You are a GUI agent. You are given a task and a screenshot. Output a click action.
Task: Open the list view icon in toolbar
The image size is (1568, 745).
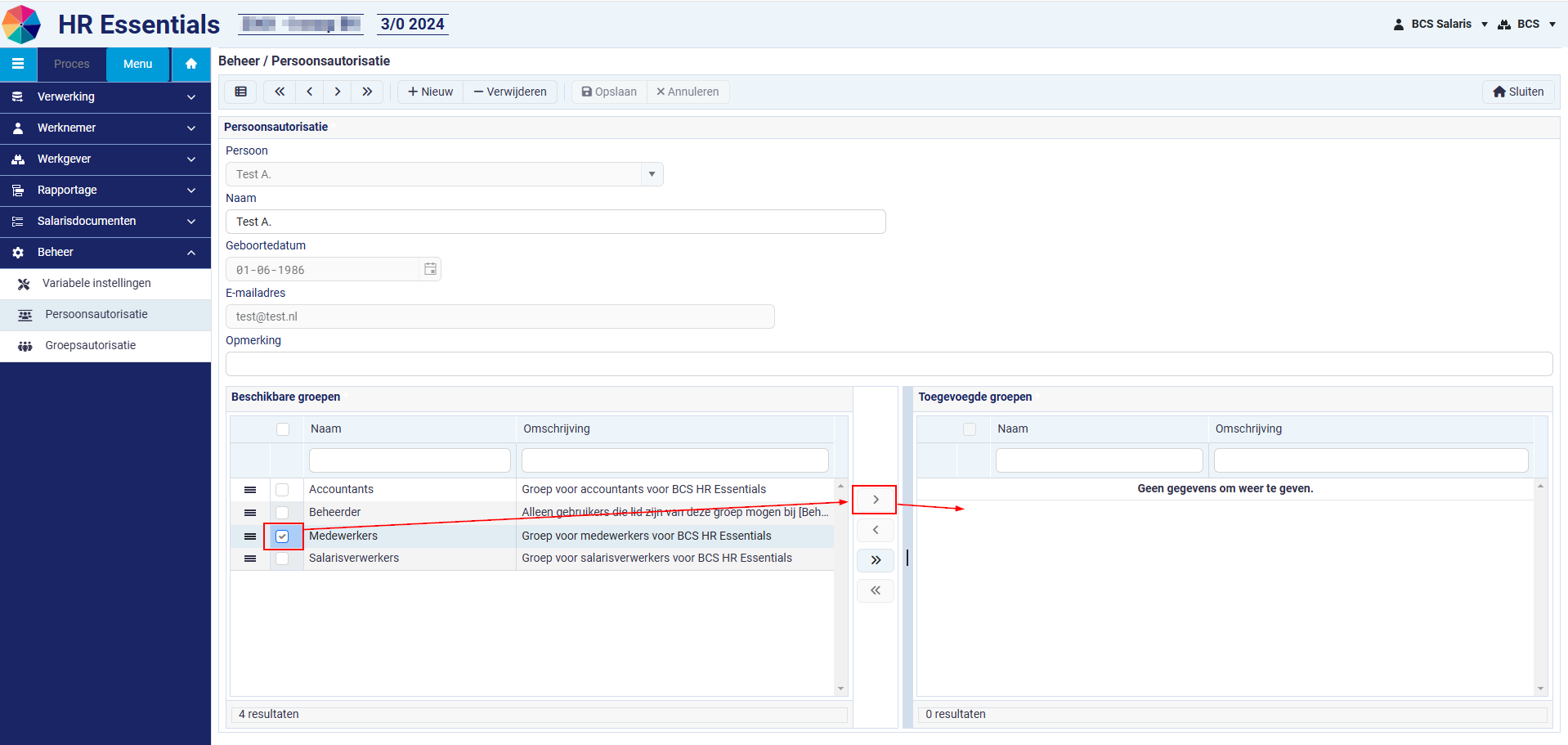pyautogui.click(x=241, y=92)
